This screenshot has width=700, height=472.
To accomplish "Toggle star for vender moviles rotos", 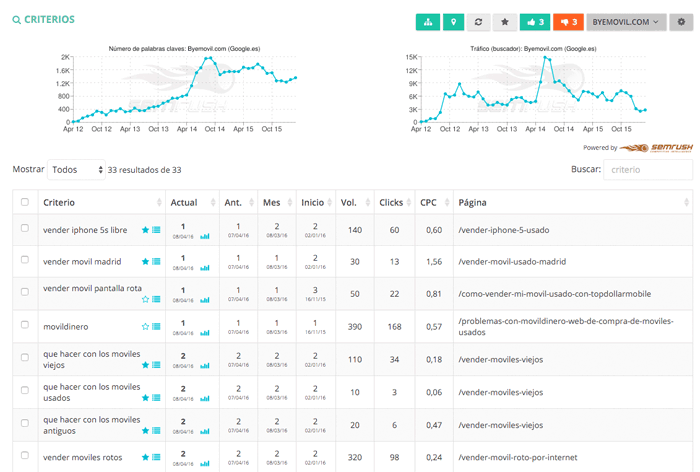I will pos(145,457).
